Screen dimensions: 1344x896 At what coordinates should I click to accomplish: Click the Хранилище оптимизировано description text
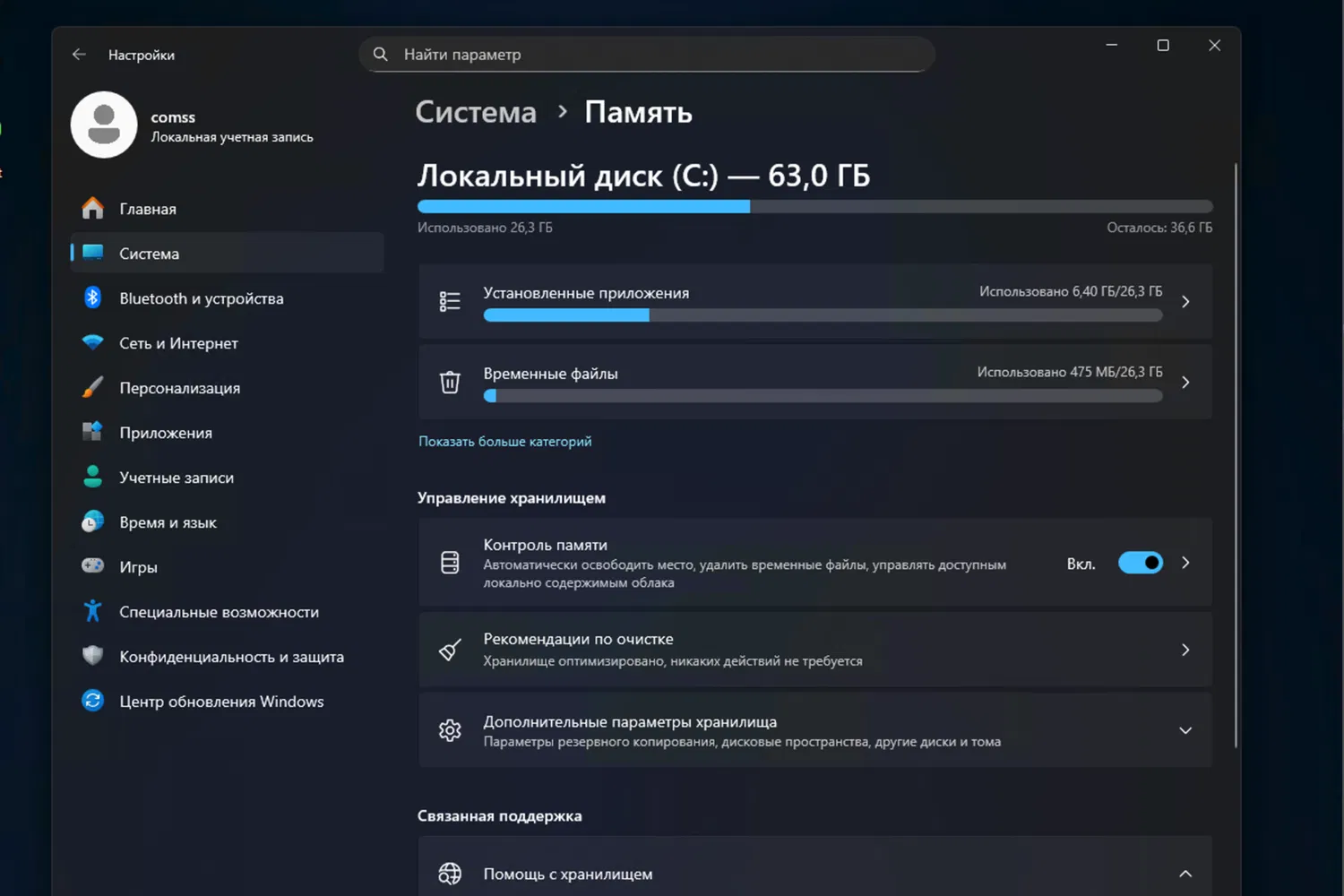673,661
